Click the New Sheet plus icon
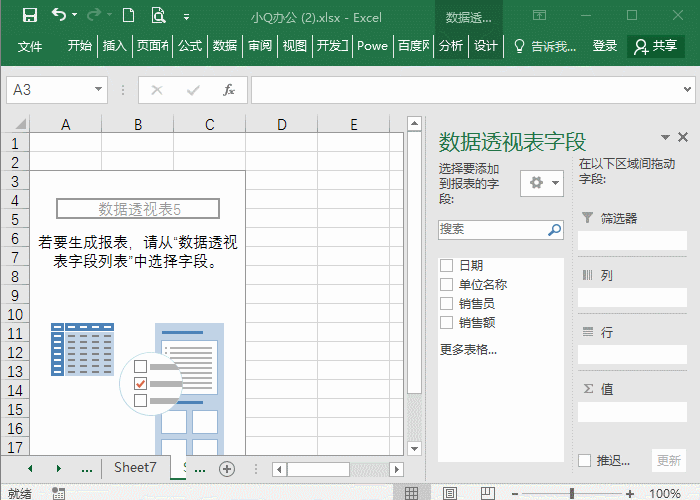700x500 pixels. 227,469
